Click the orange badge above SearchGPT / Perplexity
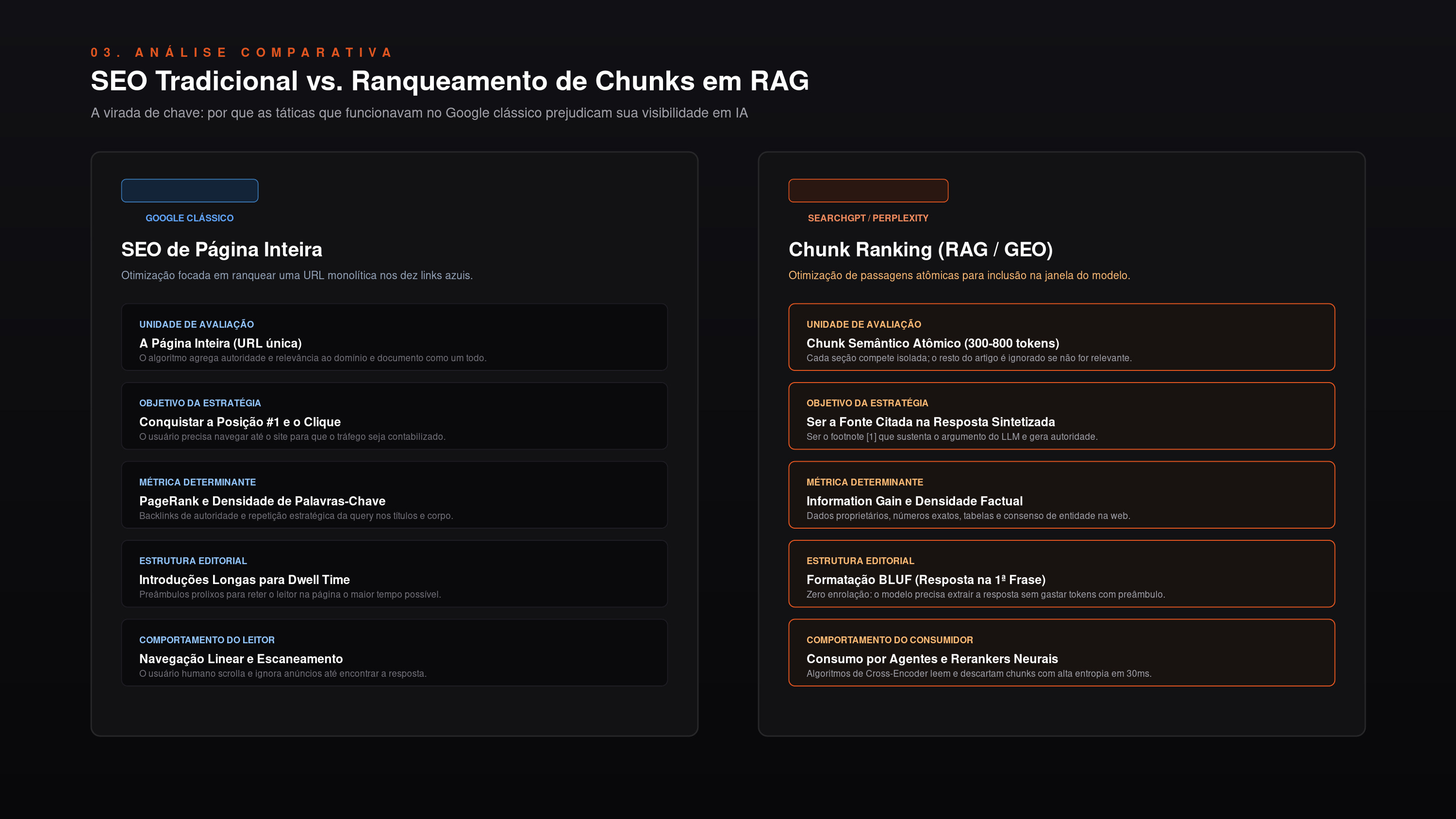1456x819 pixels. [x=868, y=190]
